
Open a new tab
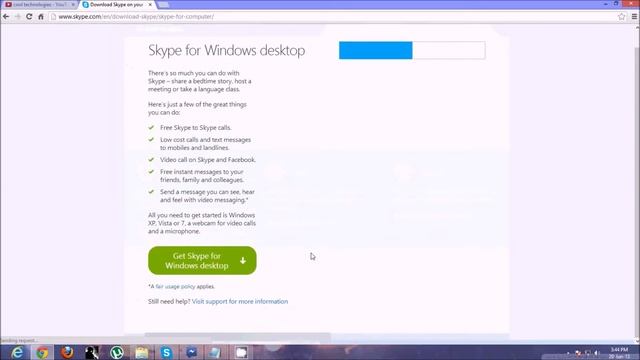tap(163, 5)
